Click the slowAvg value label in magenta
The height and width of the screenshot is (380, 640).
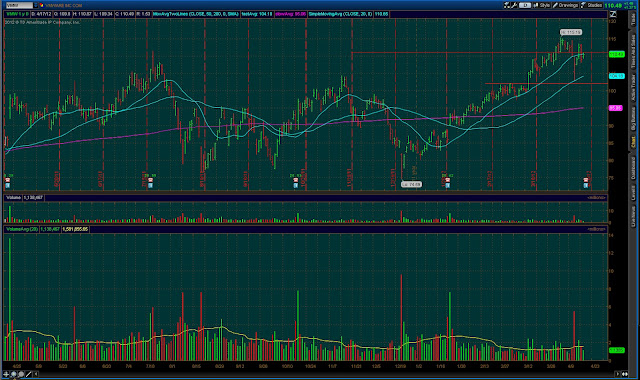point(291,14)
